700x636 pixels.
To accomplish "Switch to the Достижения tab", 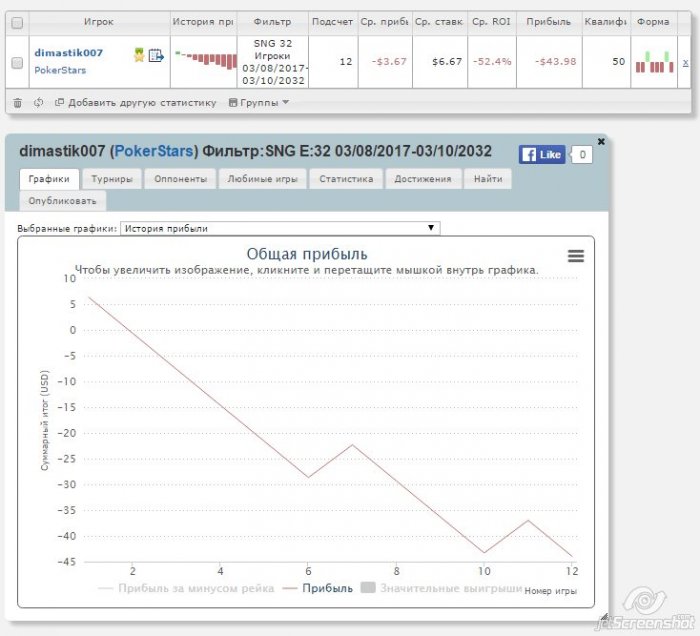I will point(423,179).
